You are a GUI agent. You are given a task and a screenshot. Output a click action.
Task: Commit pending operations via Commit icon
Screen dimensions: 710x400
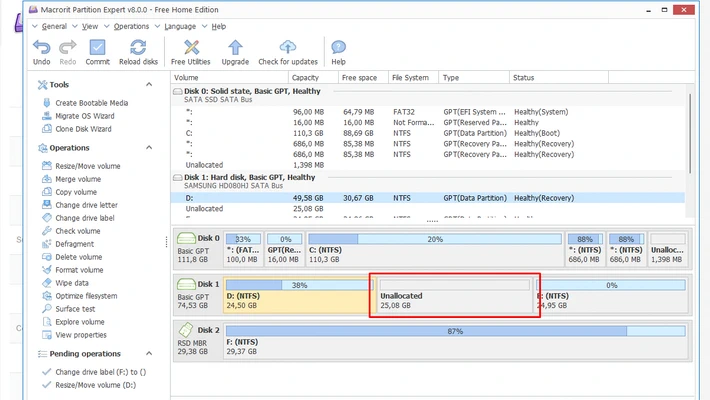tap(97, 48)
